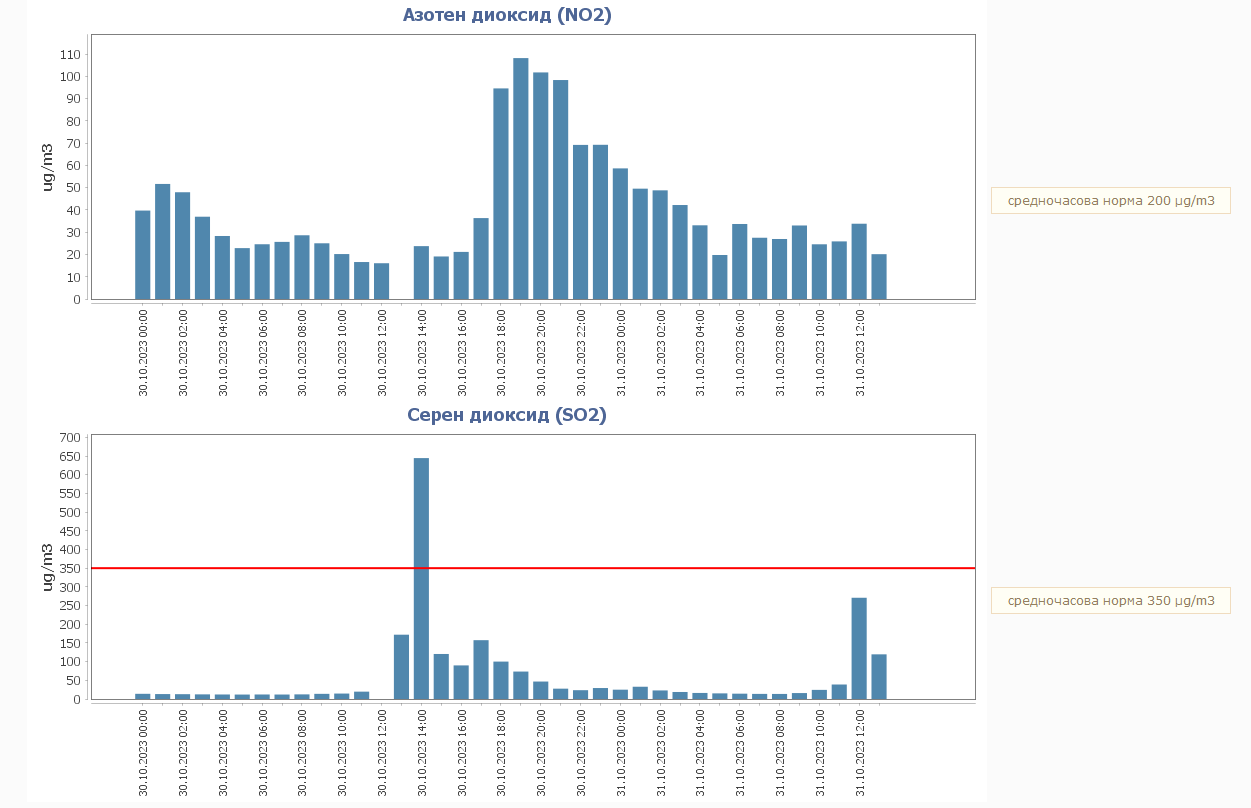Click the '700' y-axis tick in the SO2 chart
1251x808 pixels.
[x=70, y=438]
